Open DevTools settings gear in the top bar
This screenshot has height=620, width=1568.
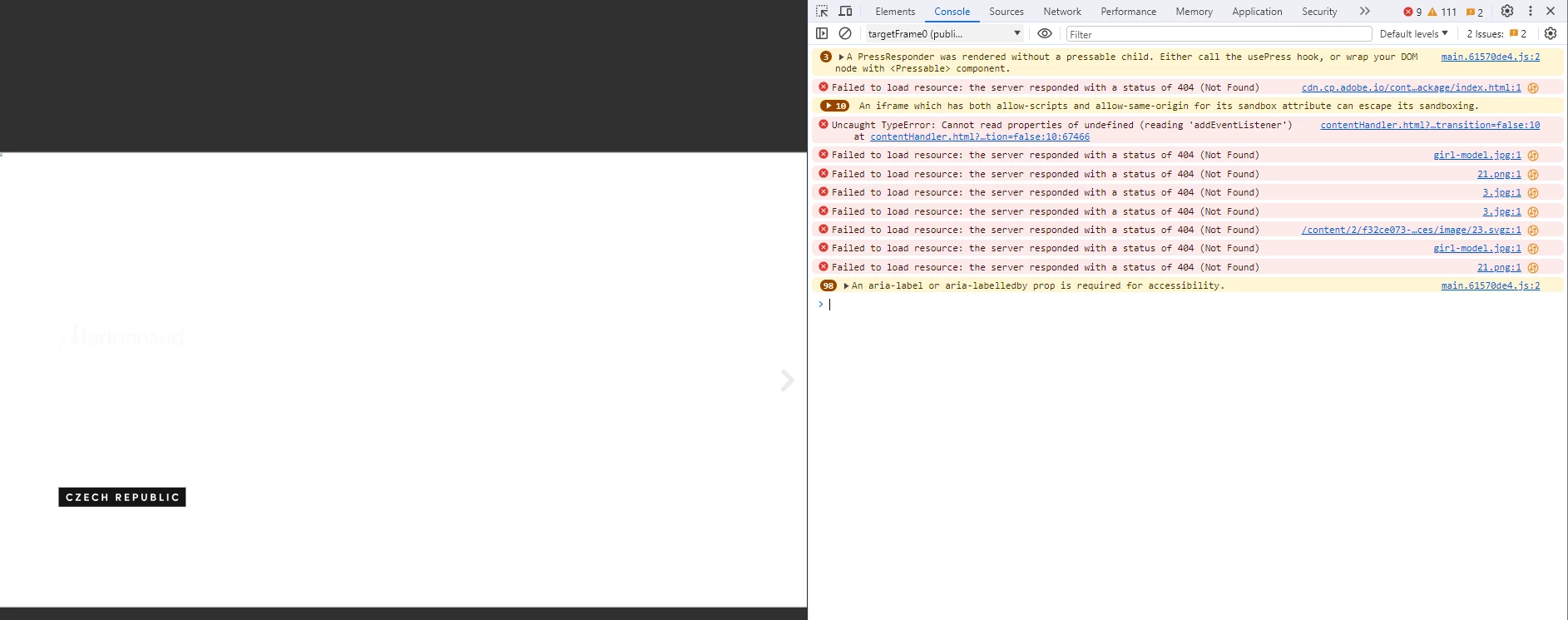1507,12
